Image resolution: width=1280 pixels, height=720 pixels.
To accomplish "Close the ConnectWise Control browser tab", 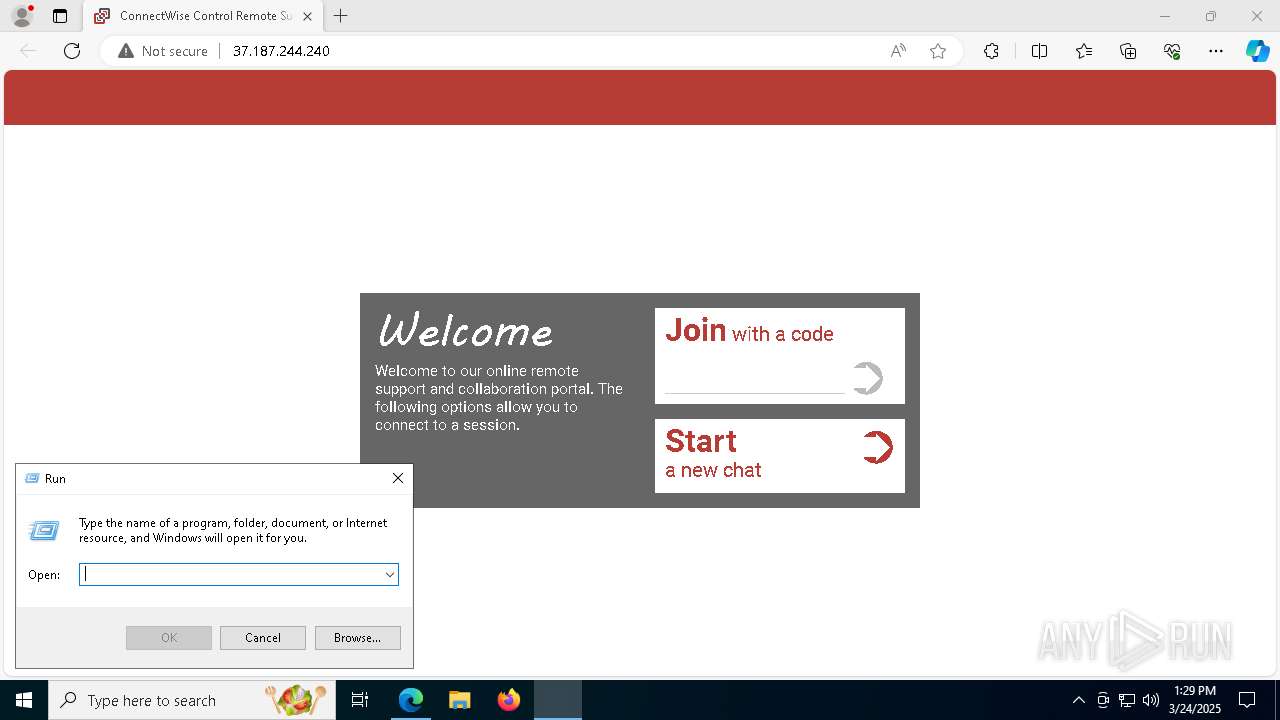I will coord(307,16).
